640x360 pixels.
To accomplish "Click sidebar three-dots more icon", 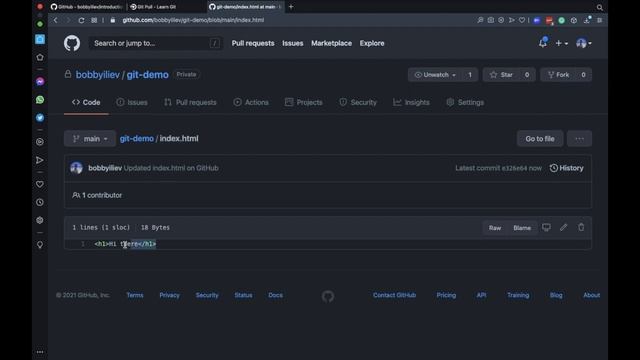I will click(x=40, y=352).
